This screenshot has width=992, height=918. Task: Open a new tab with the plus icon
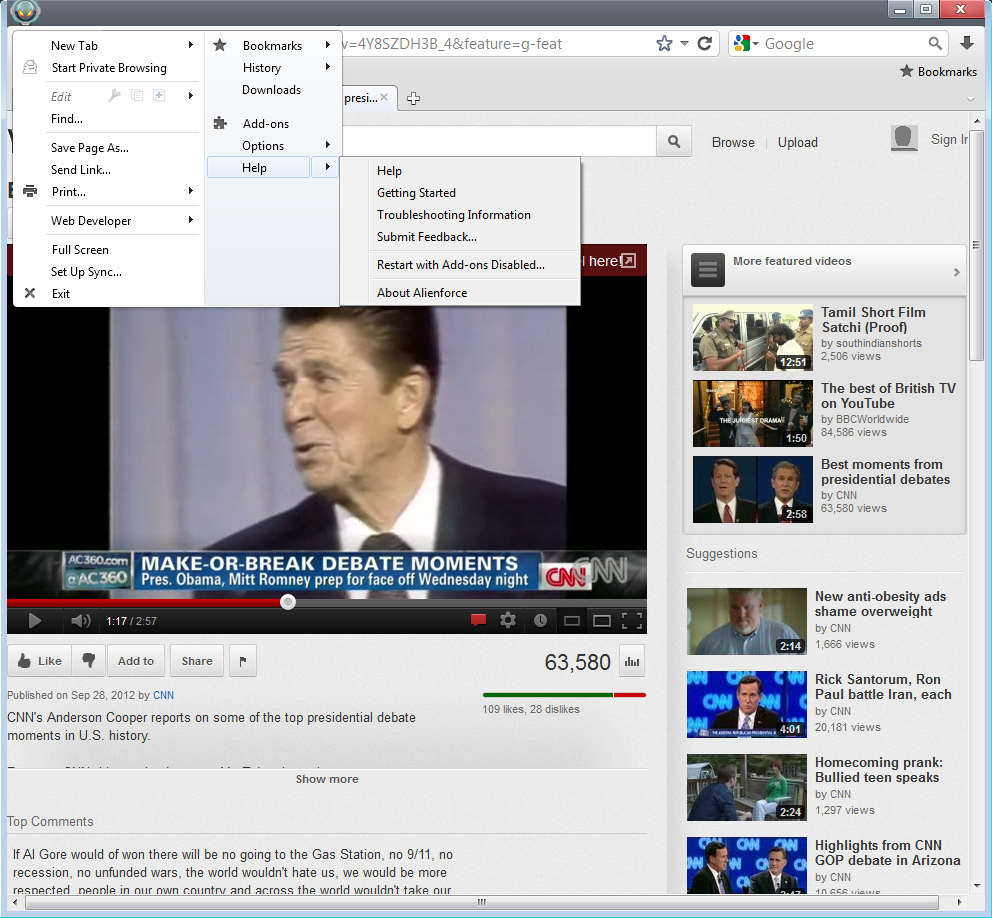pos(413,98)
